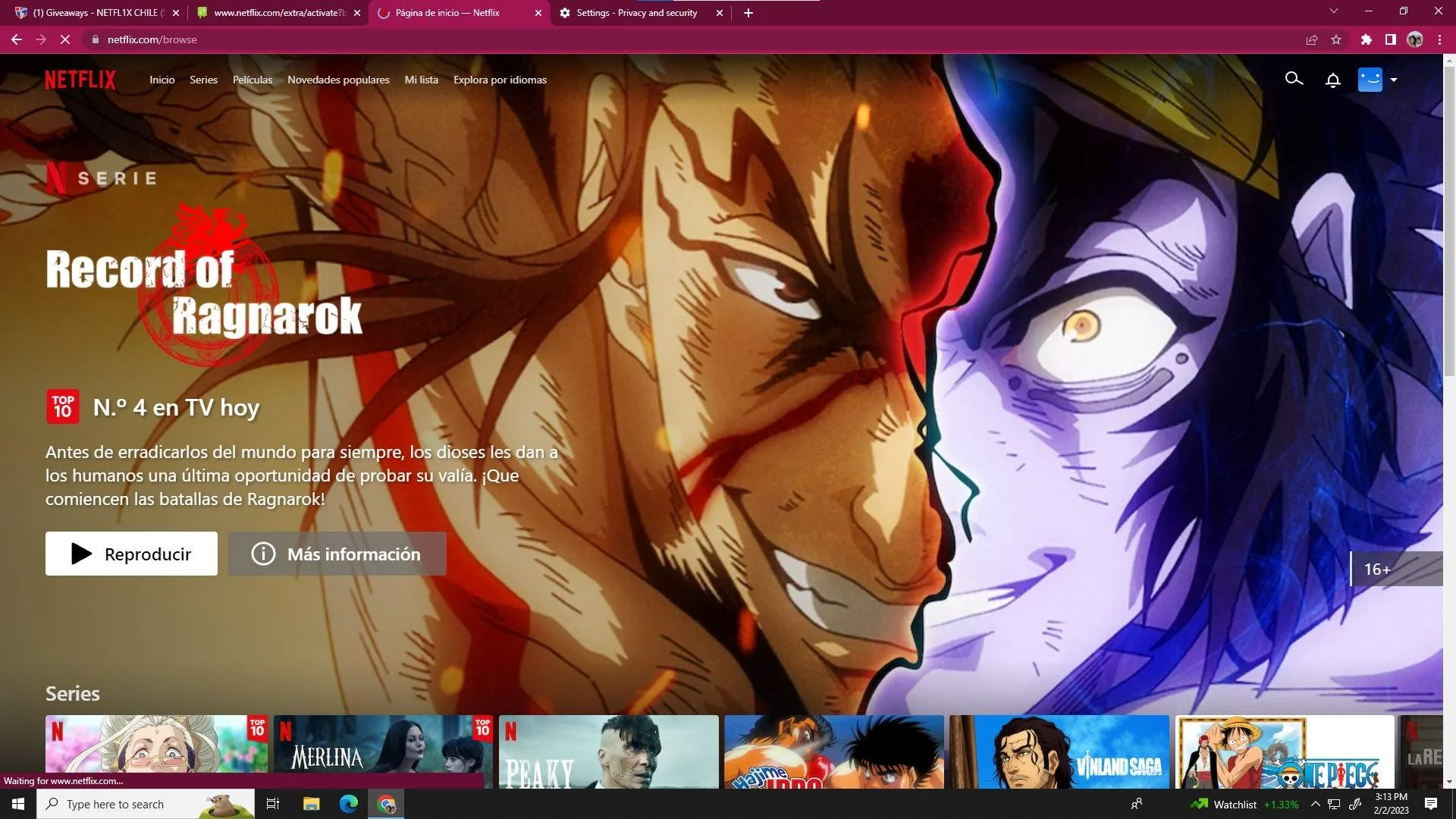
Task: Toggle the browser side panel
Action: pos(1391,39)
